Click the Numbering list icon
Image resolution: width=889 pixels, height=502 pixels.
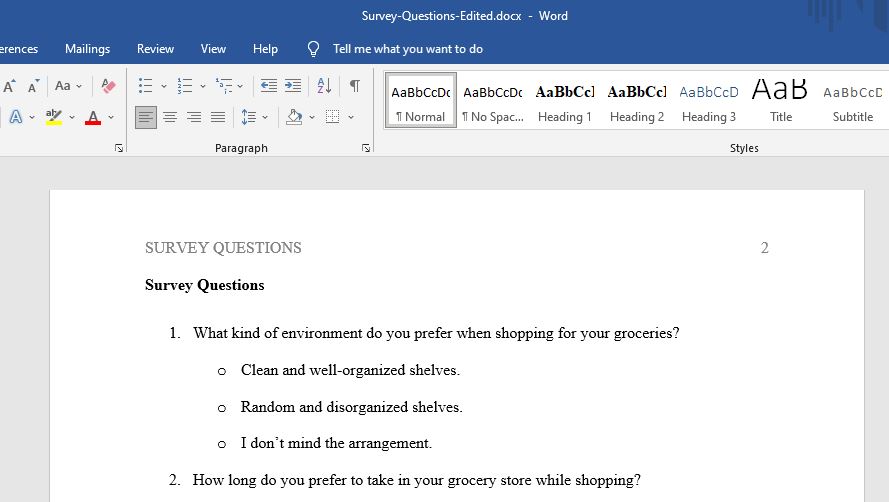(185, 86)
